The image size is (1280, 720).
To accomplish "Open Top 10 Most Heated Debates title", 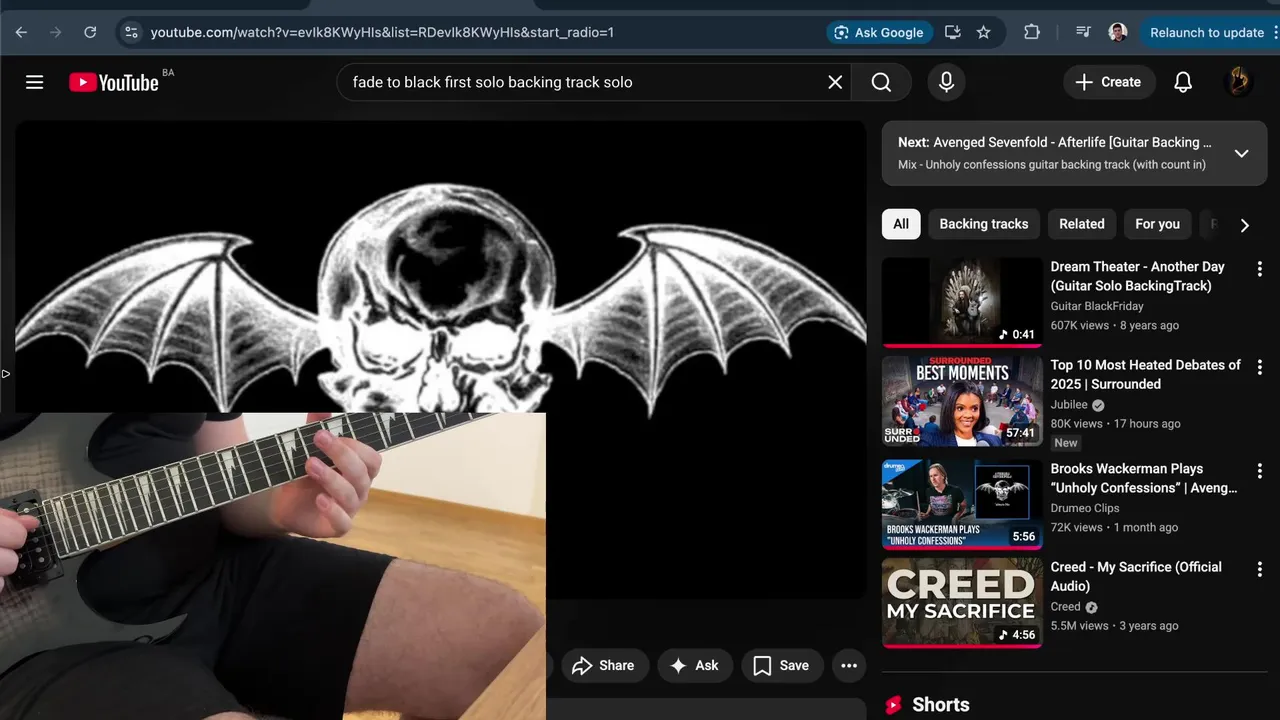I will (x=1146, y=374).
